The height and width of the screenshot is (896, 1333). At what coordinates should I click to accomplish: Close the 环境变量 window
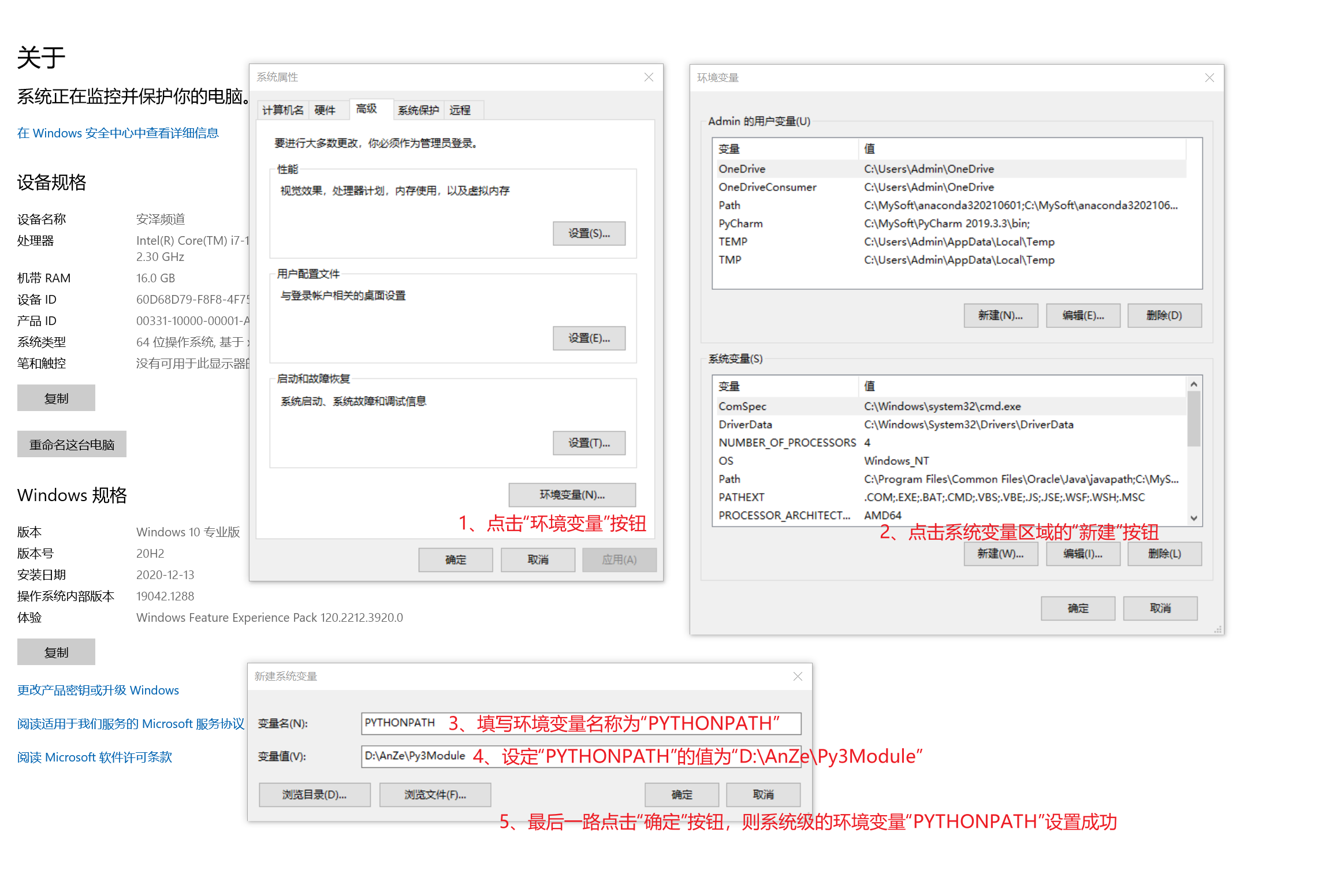pyautogui.click(x=1209, y=77)
